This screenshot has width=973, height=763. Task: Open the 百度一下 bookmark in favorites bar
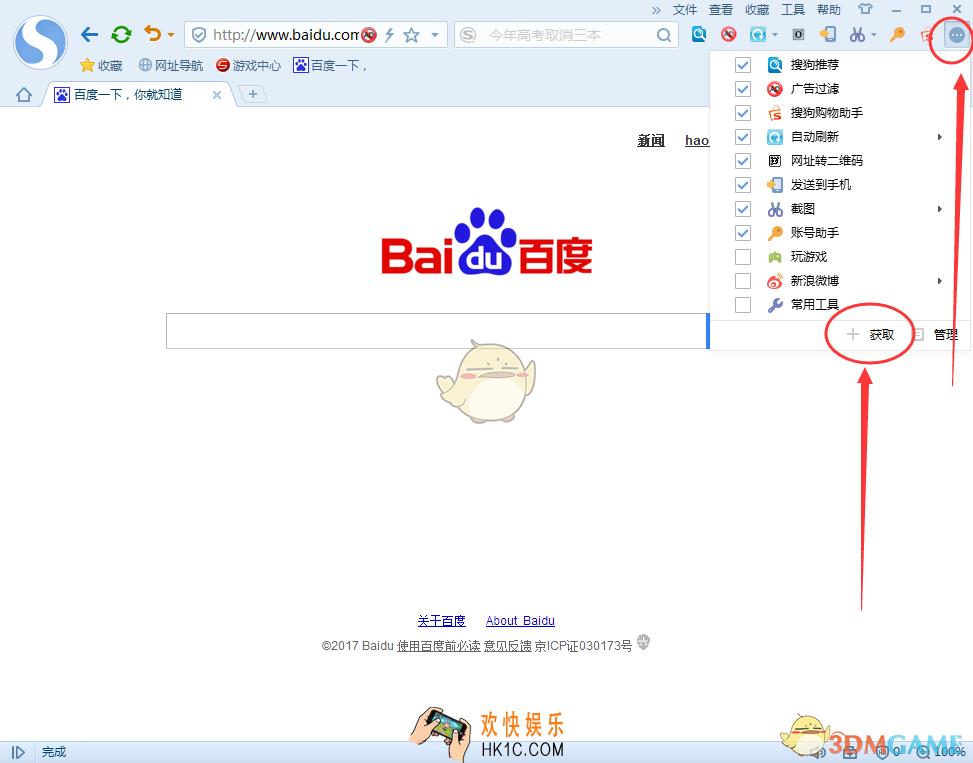pyautogui.click(x=330, y=65)
